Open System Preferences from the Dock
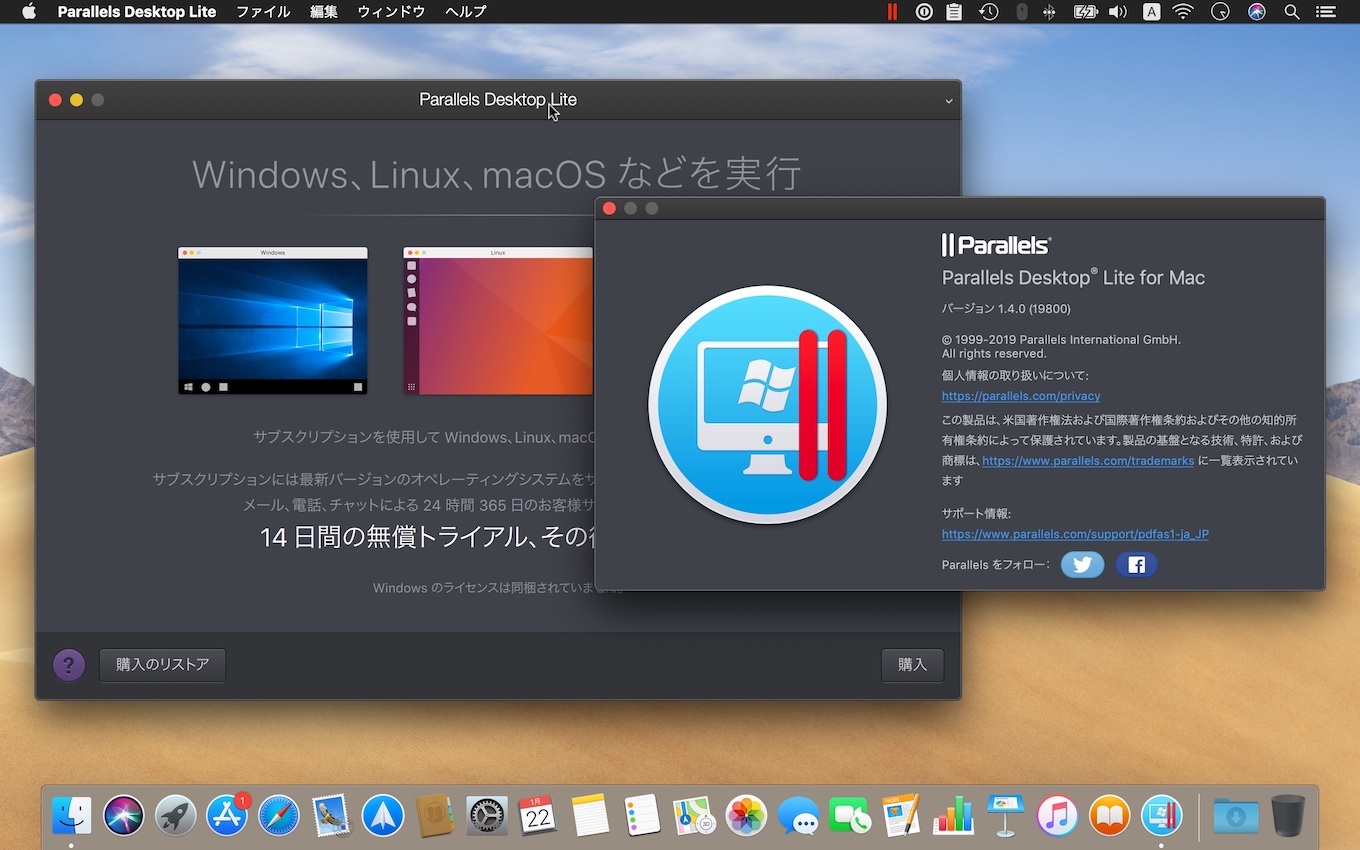 point(487,816)
